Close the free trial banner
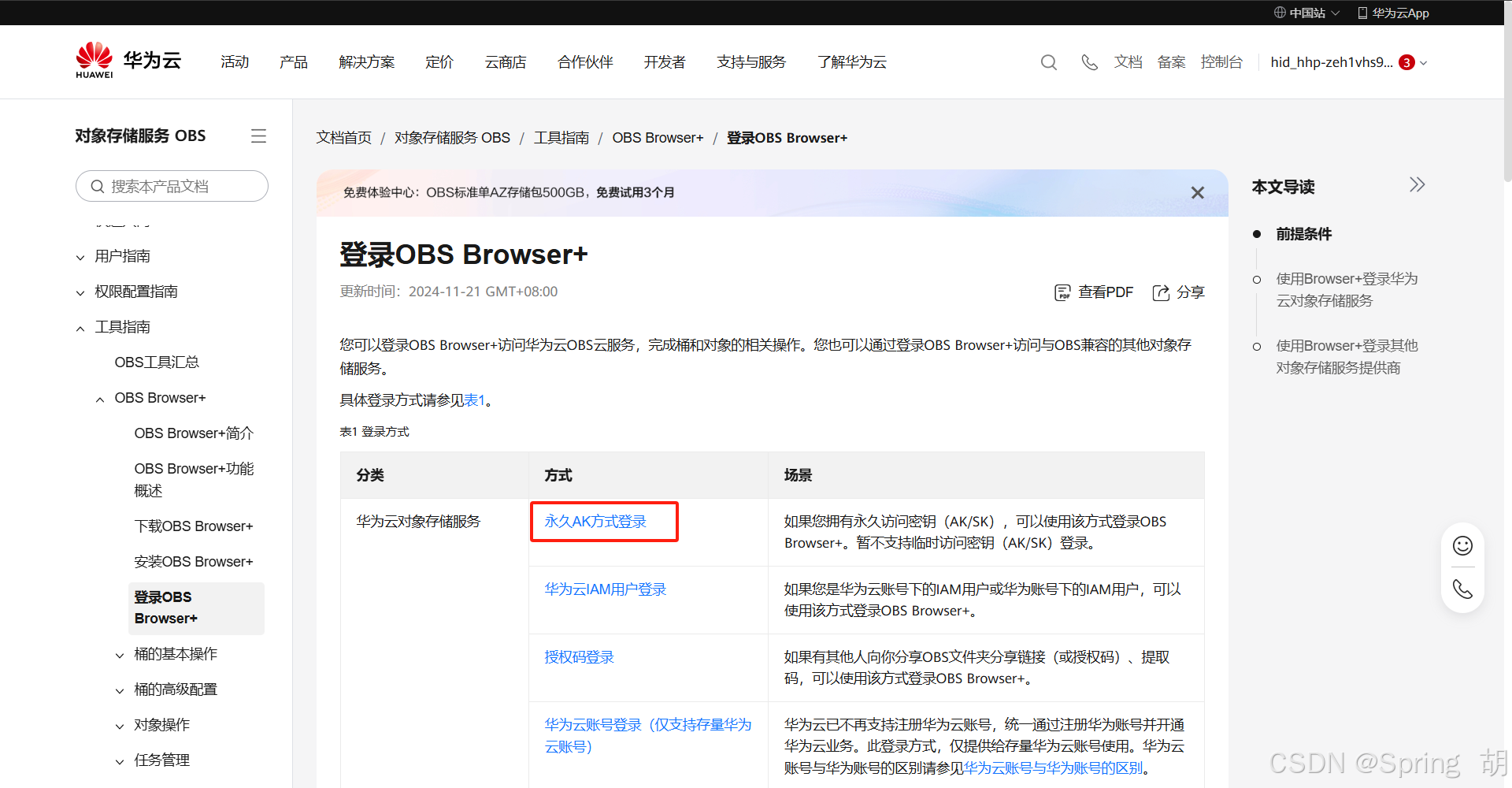 pos(1198,192)
